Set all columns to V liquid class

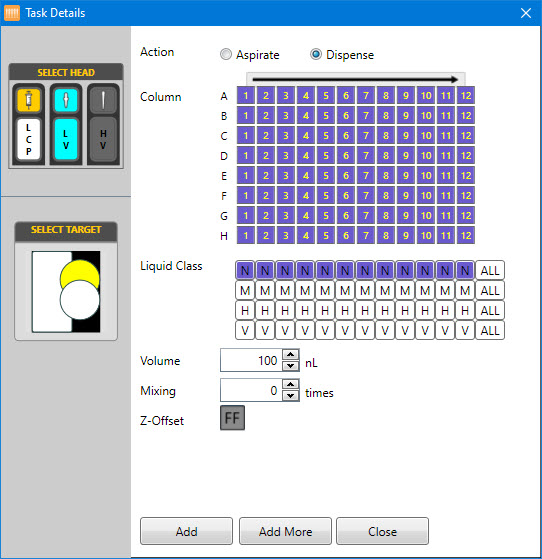(x=490, y=330)
